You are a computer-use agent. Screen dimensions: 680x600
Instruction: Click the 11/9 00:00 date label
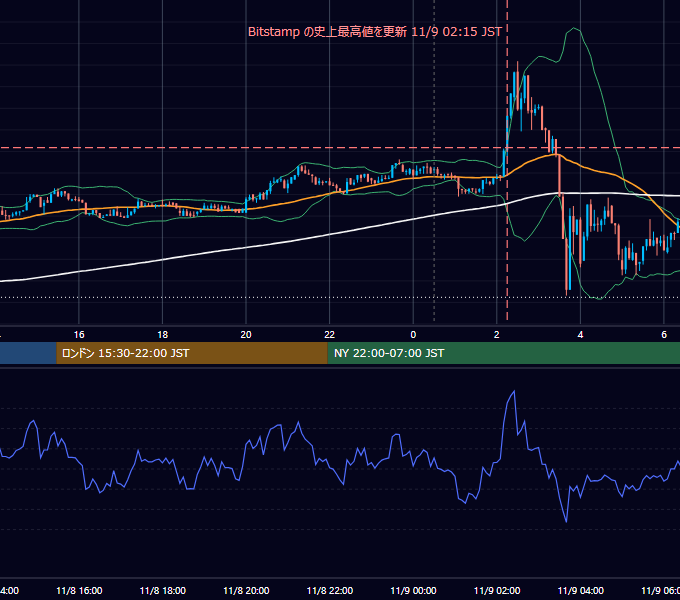(x=413, y=590)
